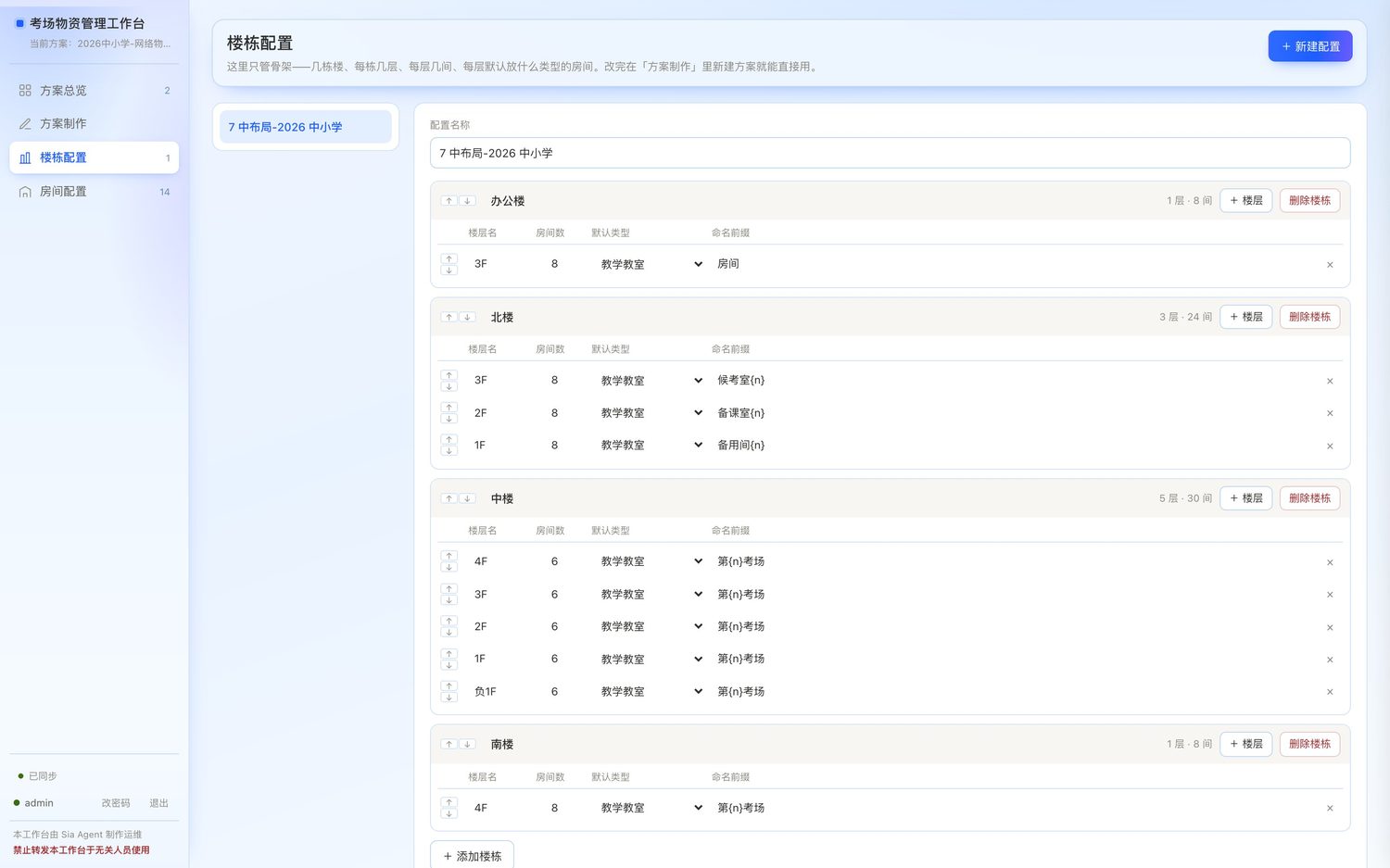Remove the 候考室{n} floor row in 北楼
Viewport: 1390px width, 868px height.
coord(1330,381)
